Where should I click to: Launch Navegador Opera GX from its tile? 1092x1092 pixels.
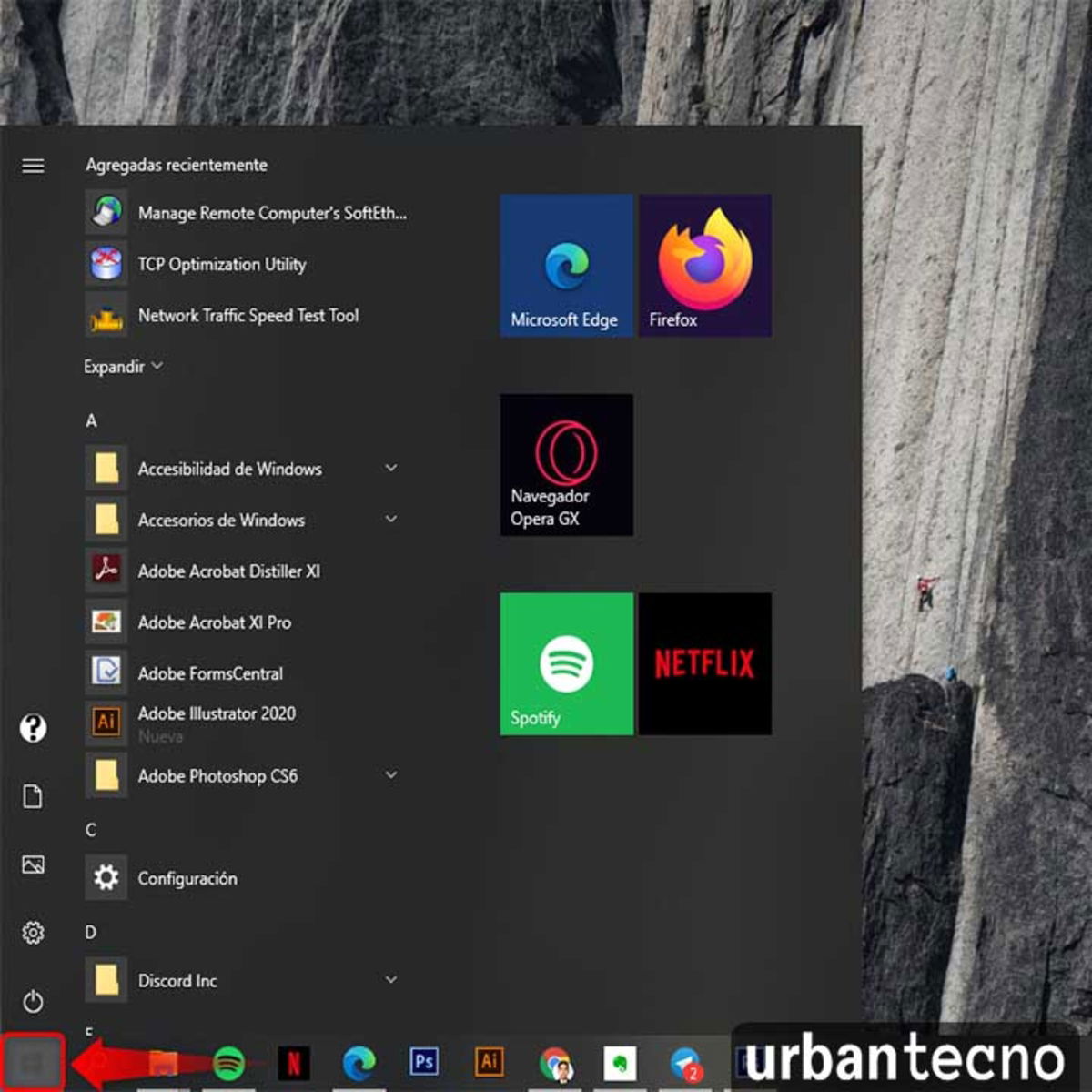(566, 465)
